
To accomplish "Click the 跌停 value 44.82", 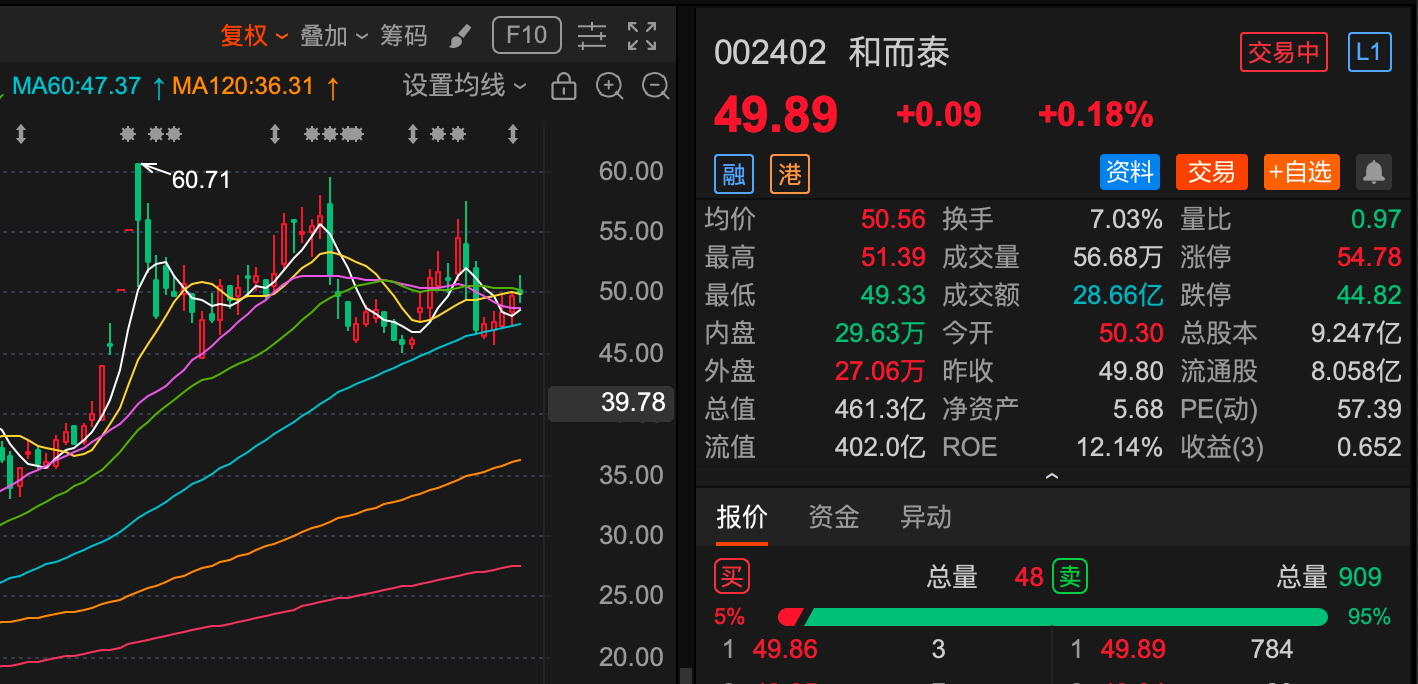I will pos(1369,296).
